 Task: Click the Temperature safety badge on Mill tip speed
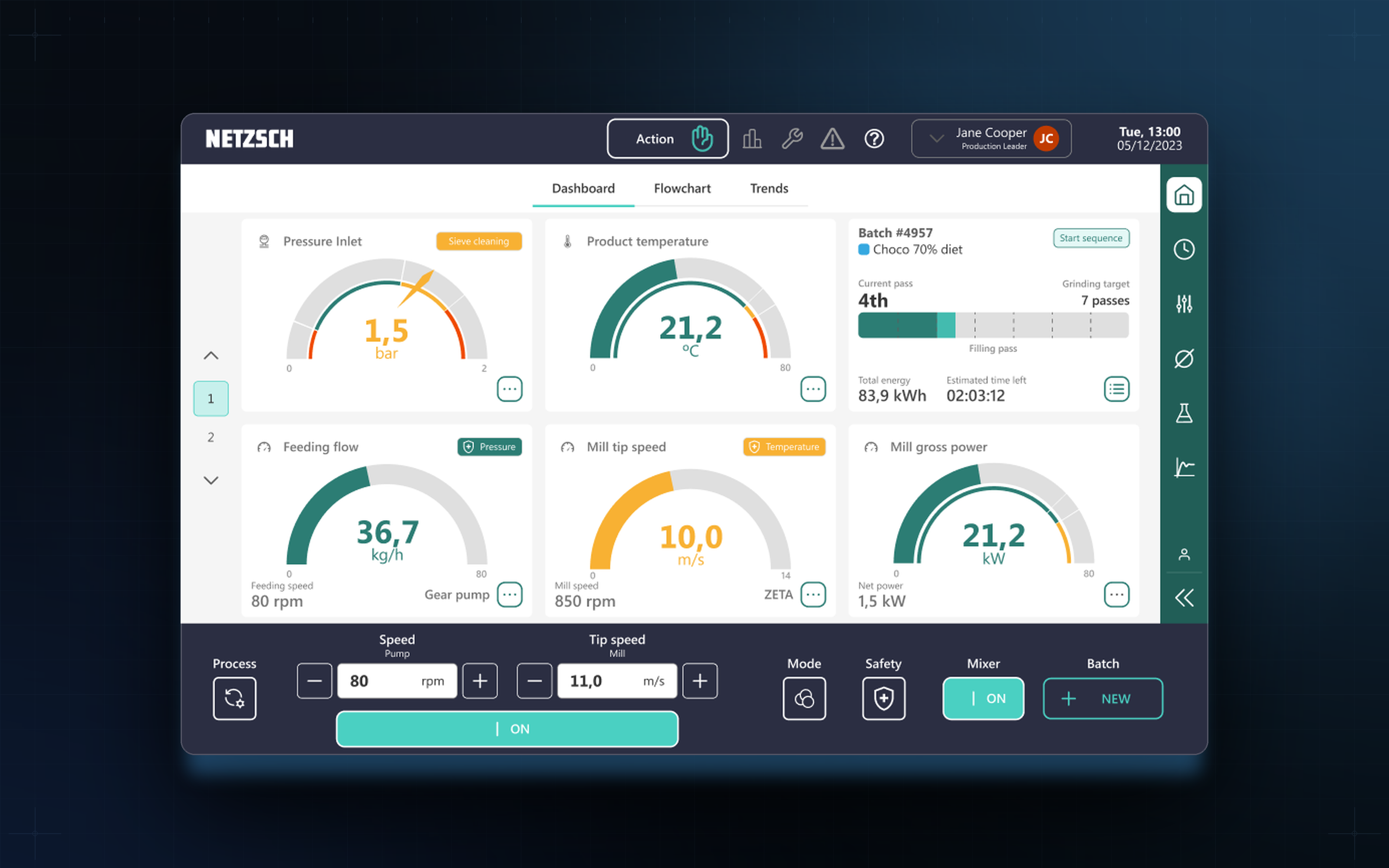[x=784, y=447]
